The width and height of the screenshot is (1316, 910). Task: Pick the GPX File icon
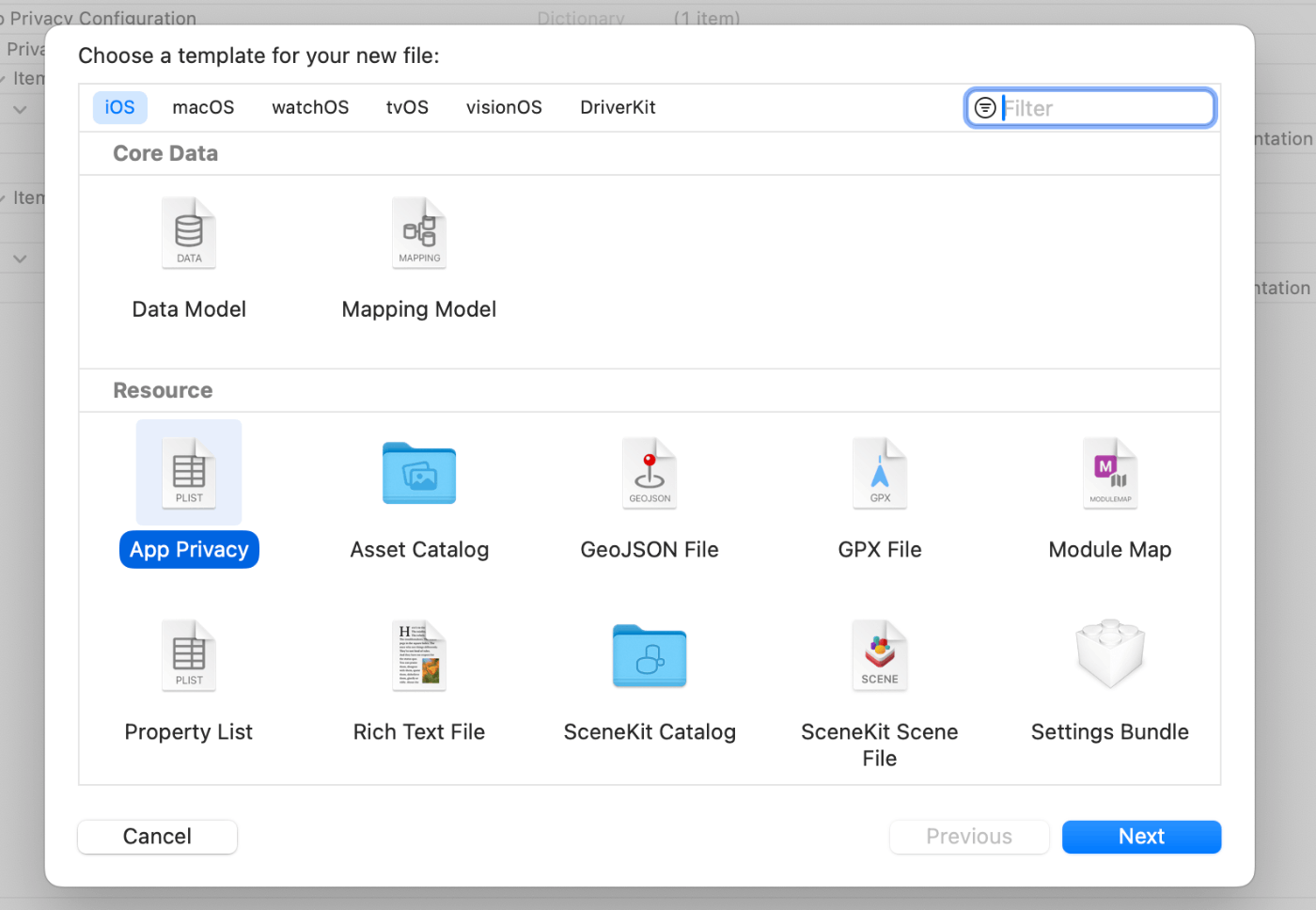(x=880, y=473)
